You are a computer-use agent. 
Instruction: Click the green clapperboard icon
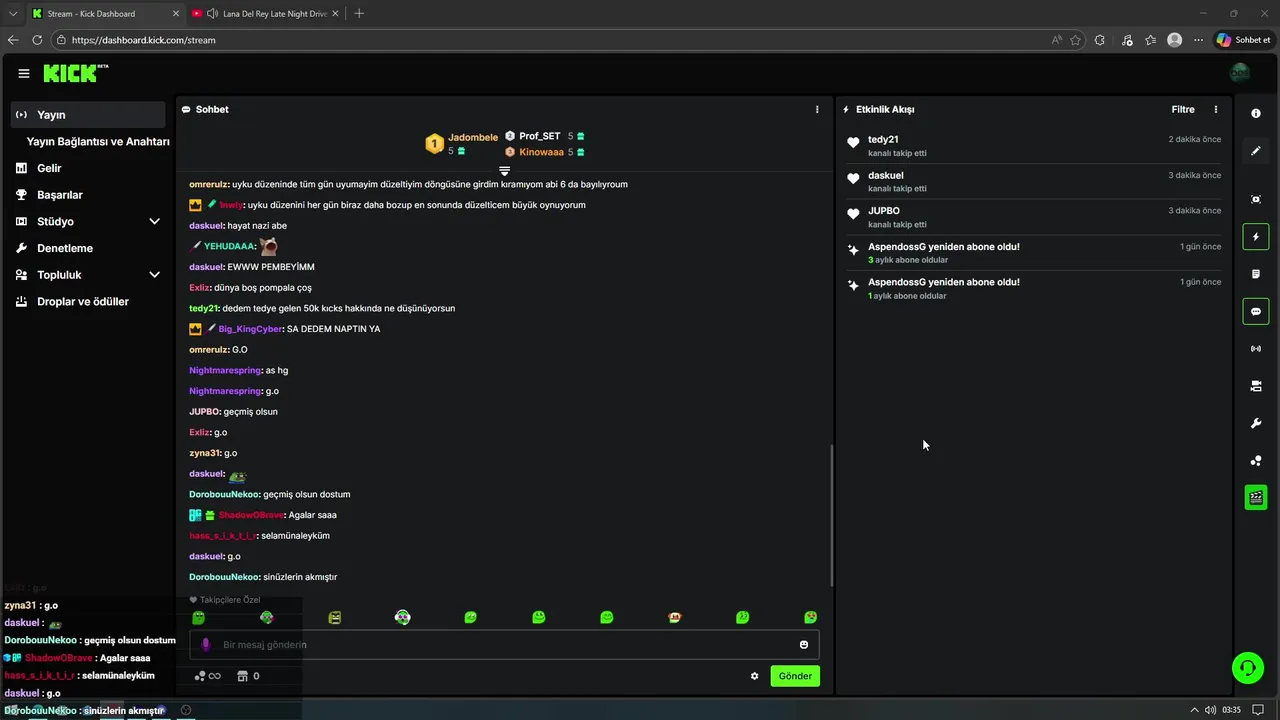click(x=1256, y=497)
